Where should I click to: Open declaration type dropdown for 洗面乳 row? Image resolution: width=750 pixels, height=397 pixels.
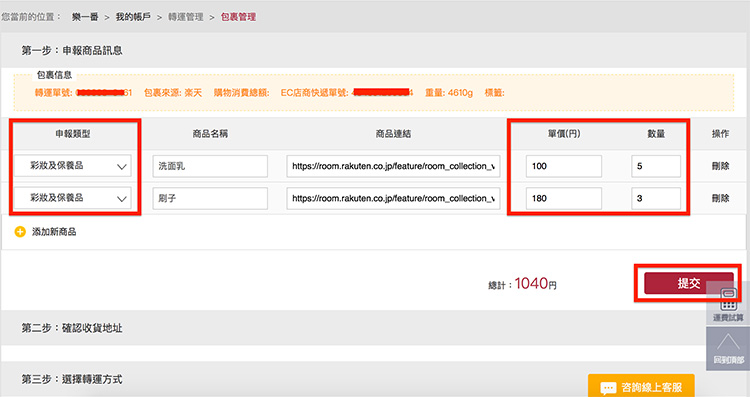[73, 166]
